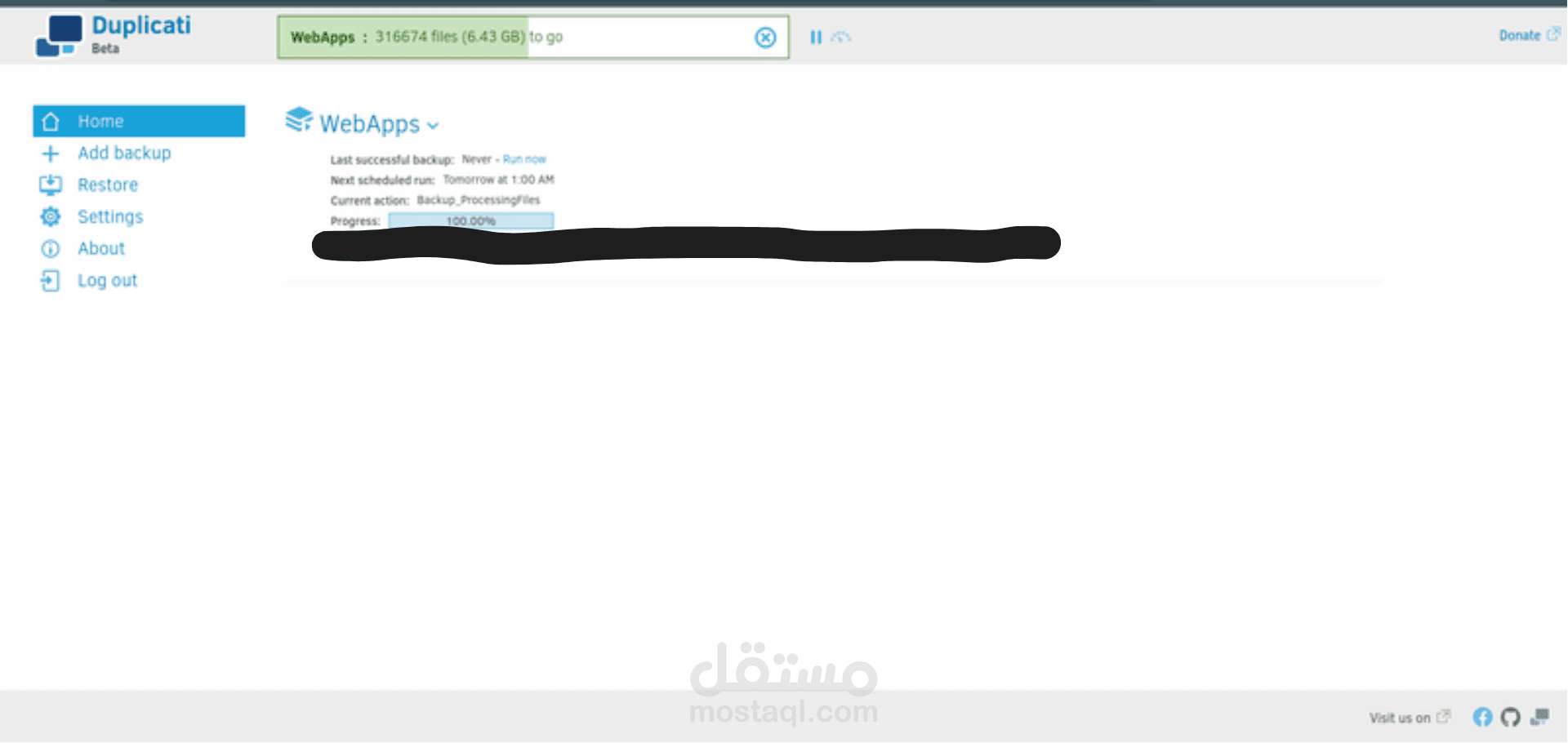Click the 'Next scheduled run:' label
Screen dimensions: 1568x743
pos(382,180)
